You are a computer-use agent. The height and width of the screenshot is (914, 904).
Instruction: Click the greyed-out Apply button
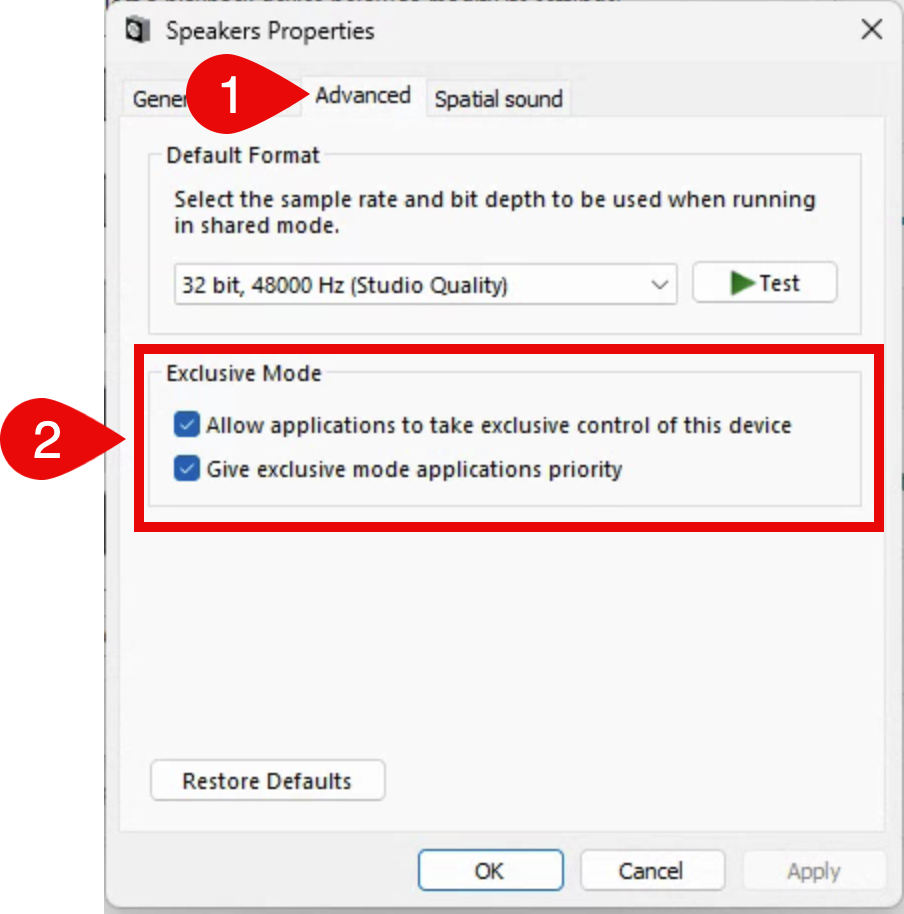pyautogui.click(x=813, y=871)
